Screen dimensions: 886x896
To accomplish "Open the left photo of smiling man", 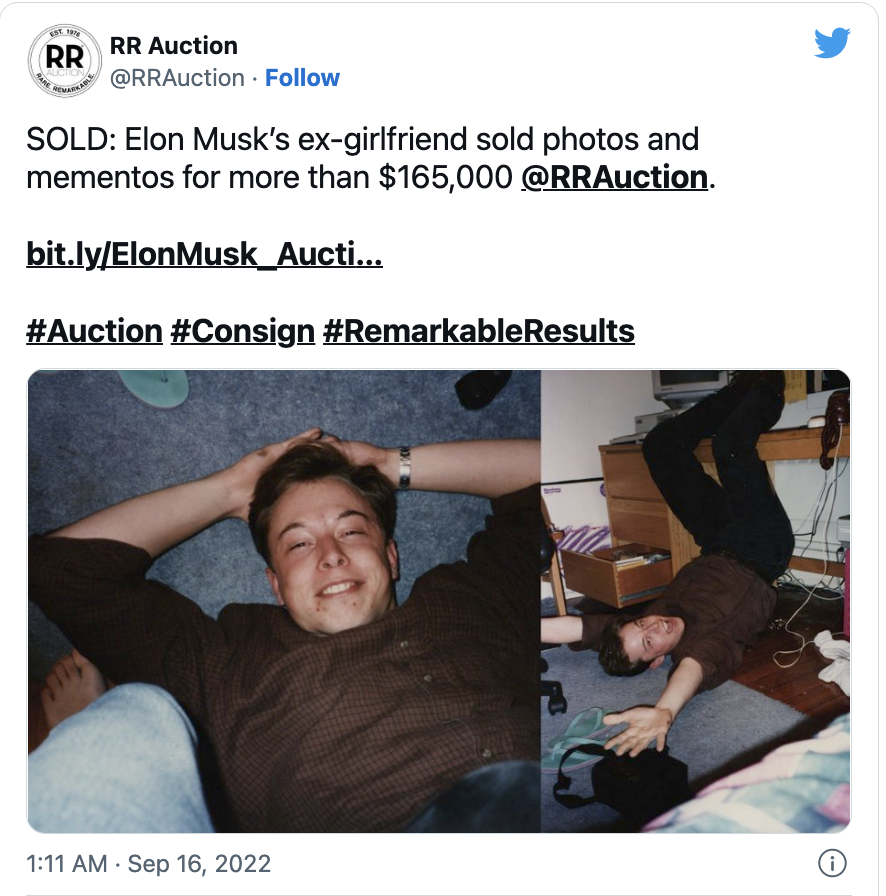I will click(284, 601).
